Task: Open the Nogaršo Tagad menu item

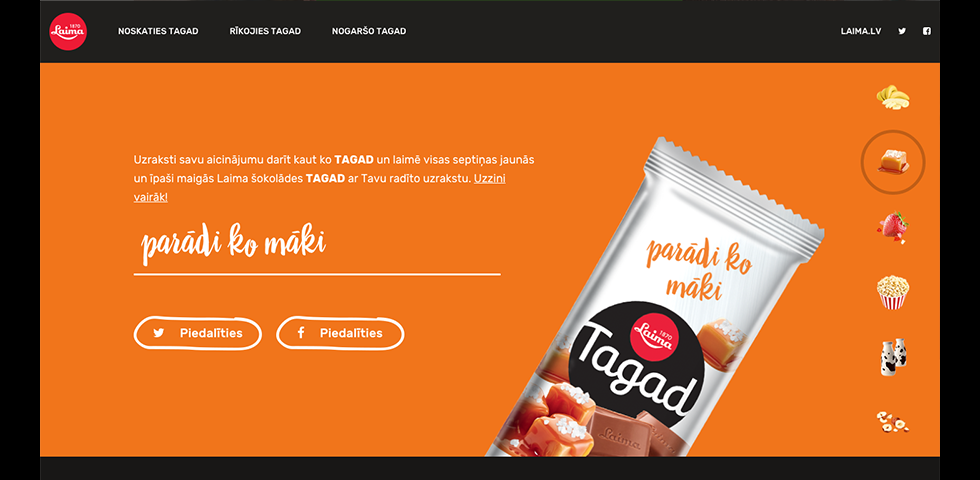Action: pyautogui.click(x=369, y=31)
